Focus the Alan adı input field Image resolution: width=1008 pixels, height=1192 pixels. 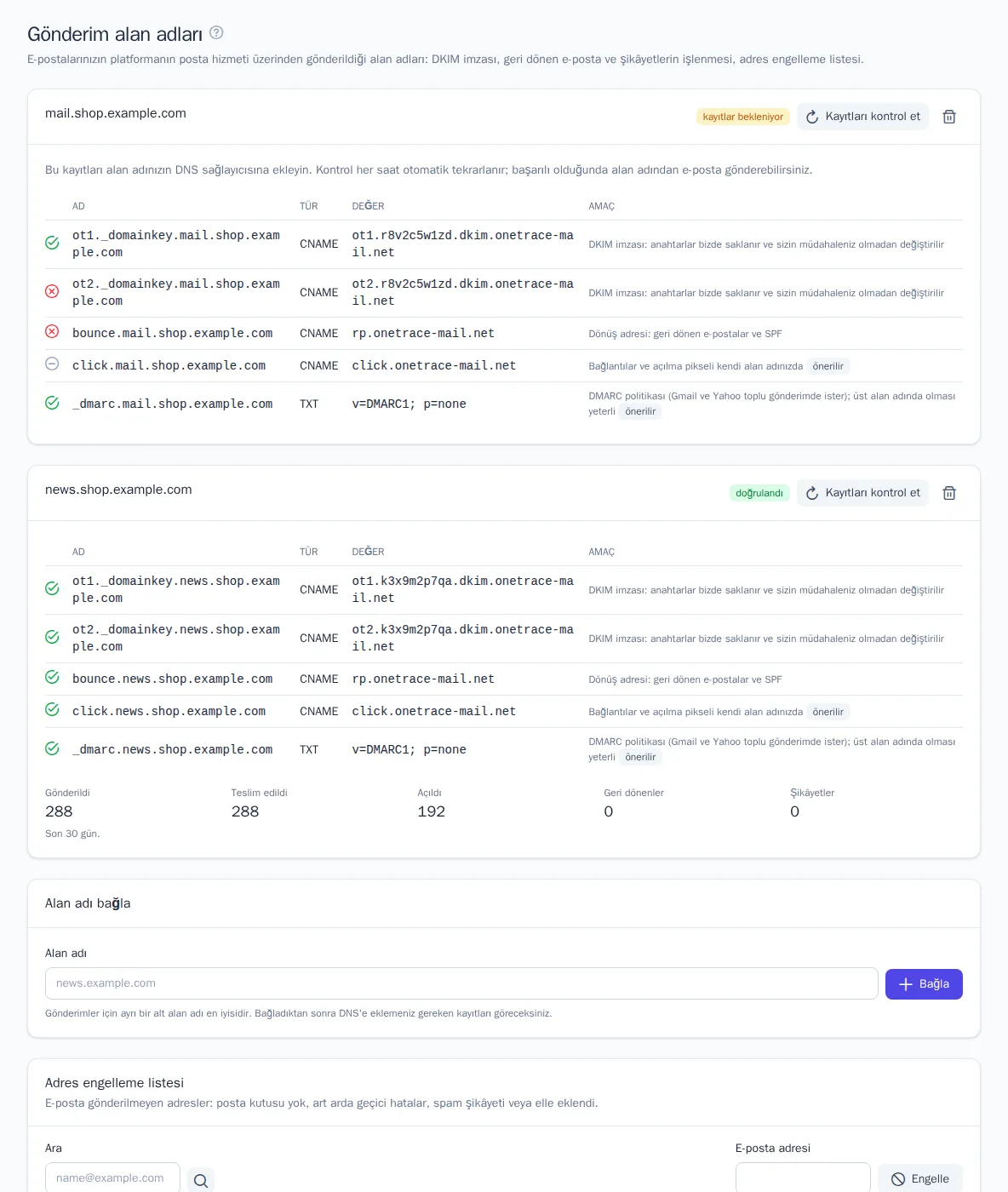click(x=461, y=983)
